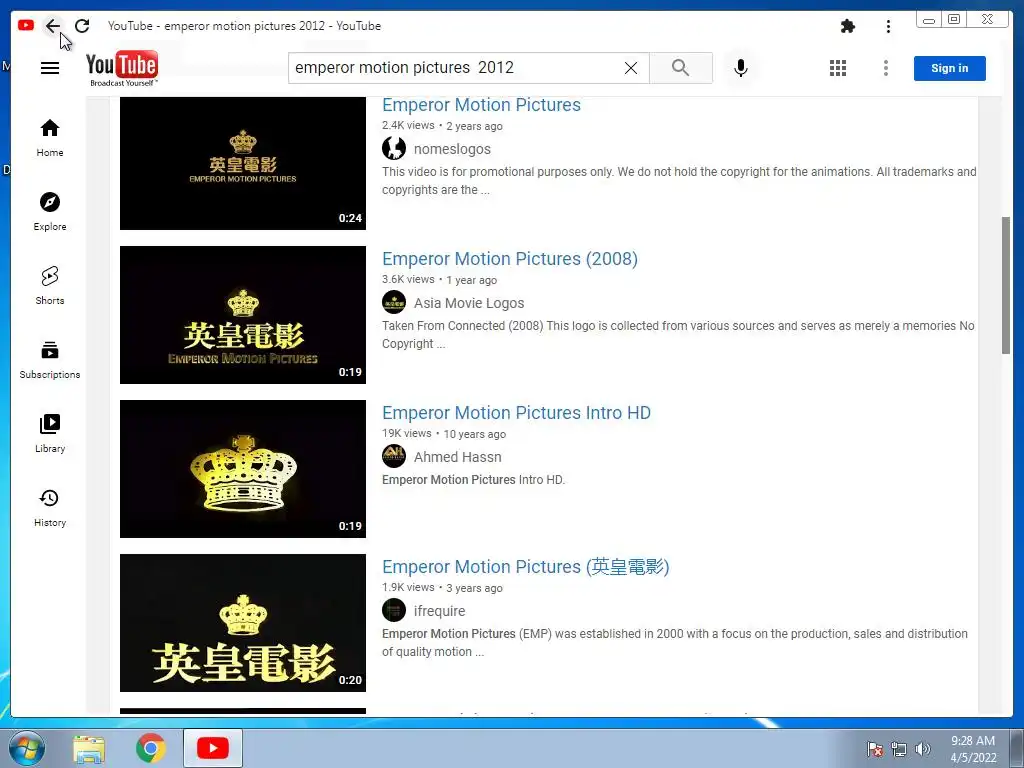Open nomeslogos channel avatar
Screen dimensions: 1024x768
coord(394,149)
